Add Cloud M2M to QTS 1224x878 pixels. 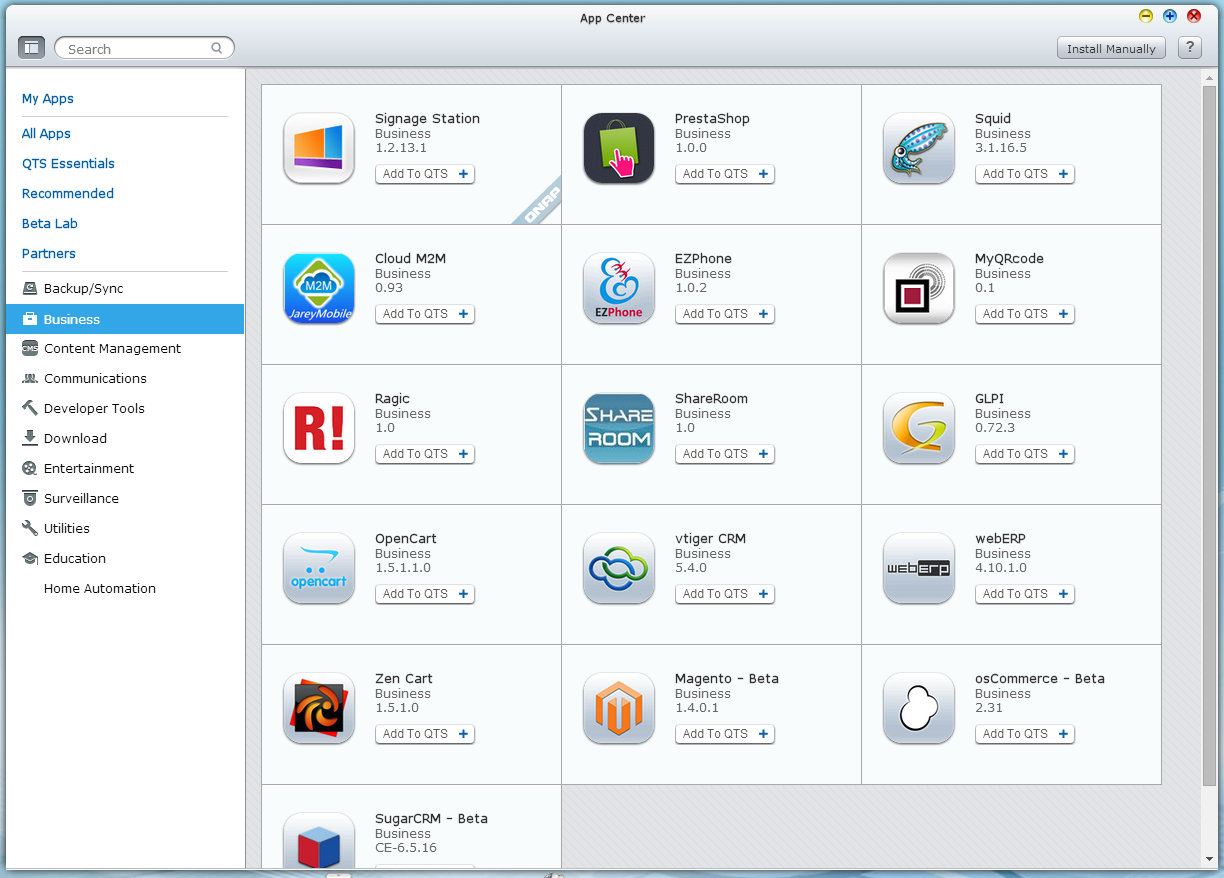[x=425, y=314]
